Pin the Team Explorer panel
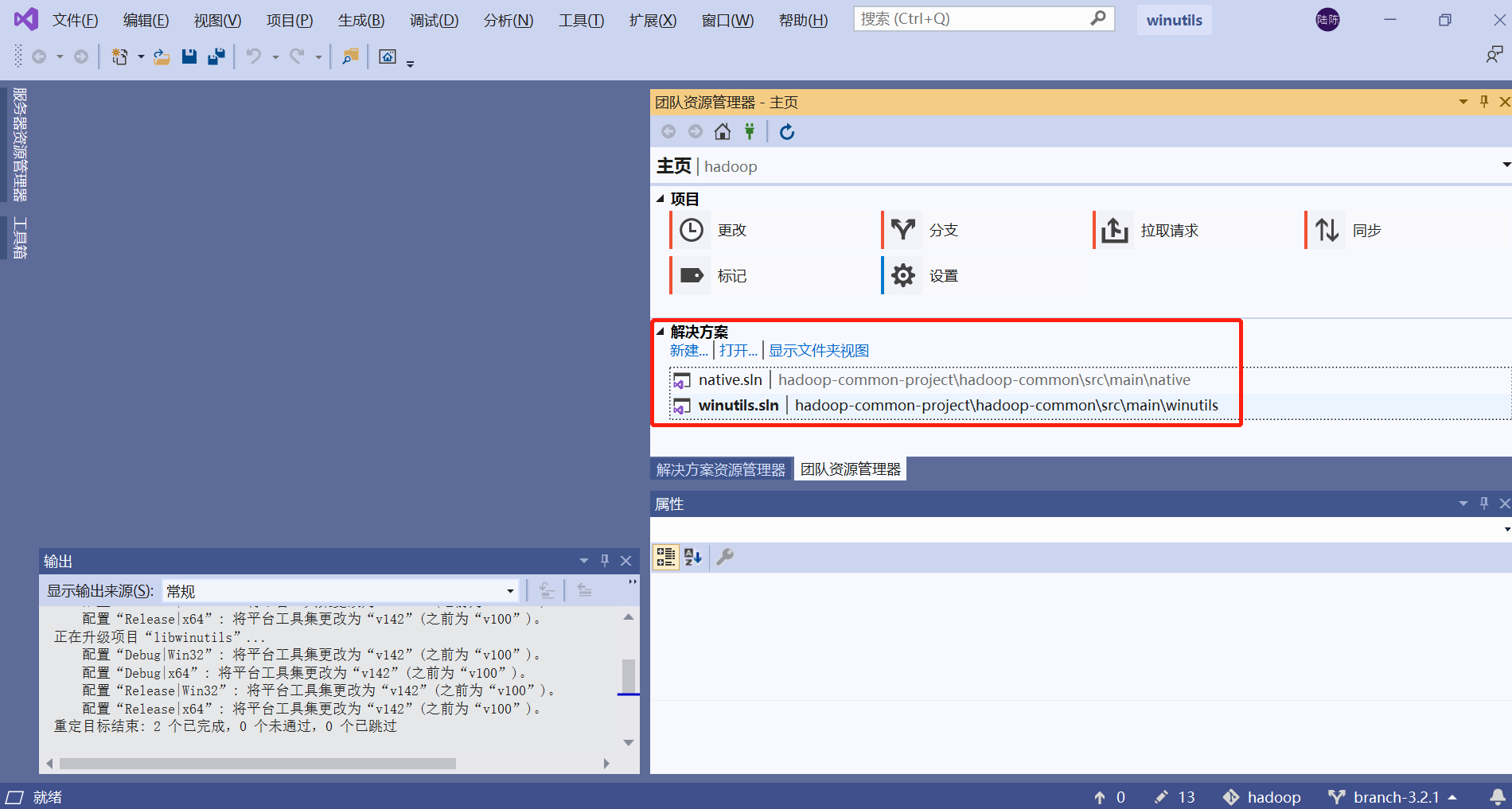 click(1484, 102)
